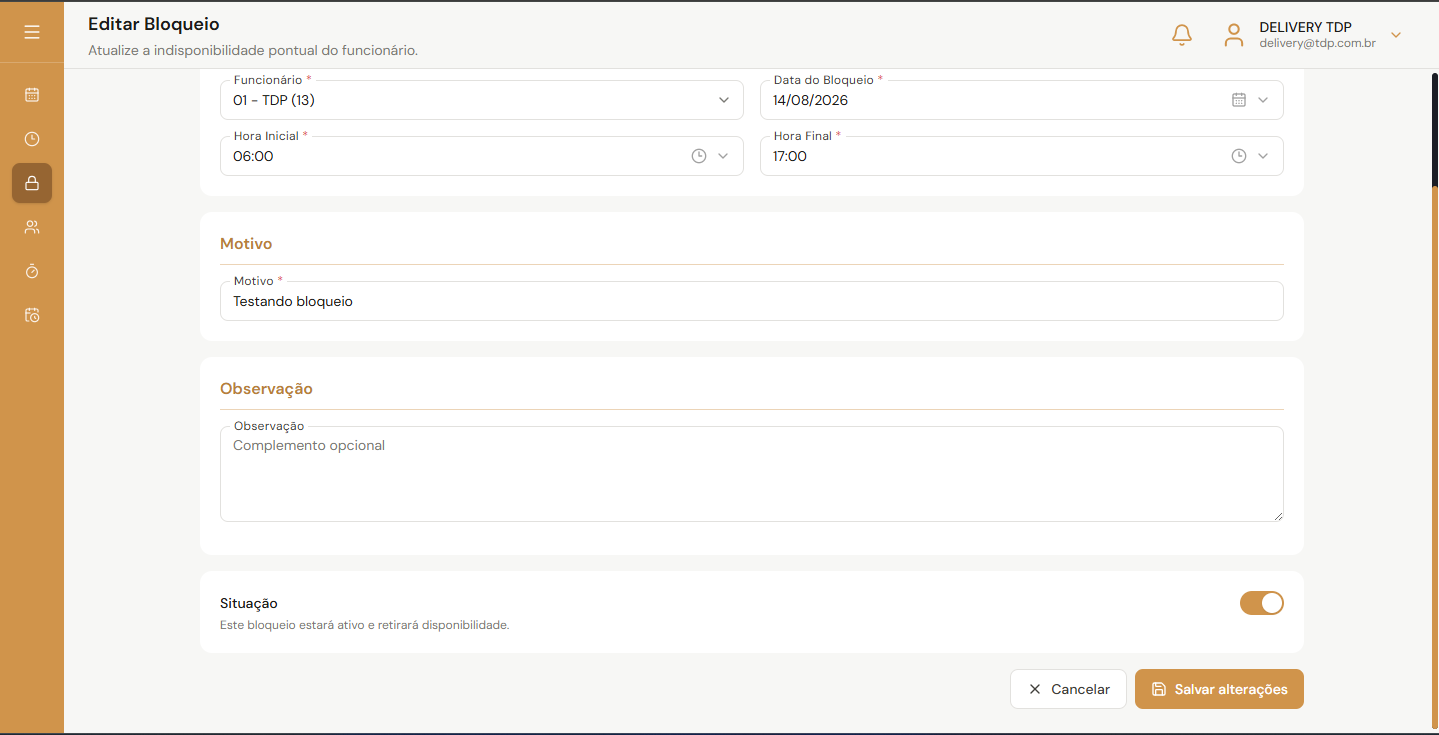Screen dimensions: 1439x735
Task: Click the 14/08/2026 date value
Action: (810, 100)
